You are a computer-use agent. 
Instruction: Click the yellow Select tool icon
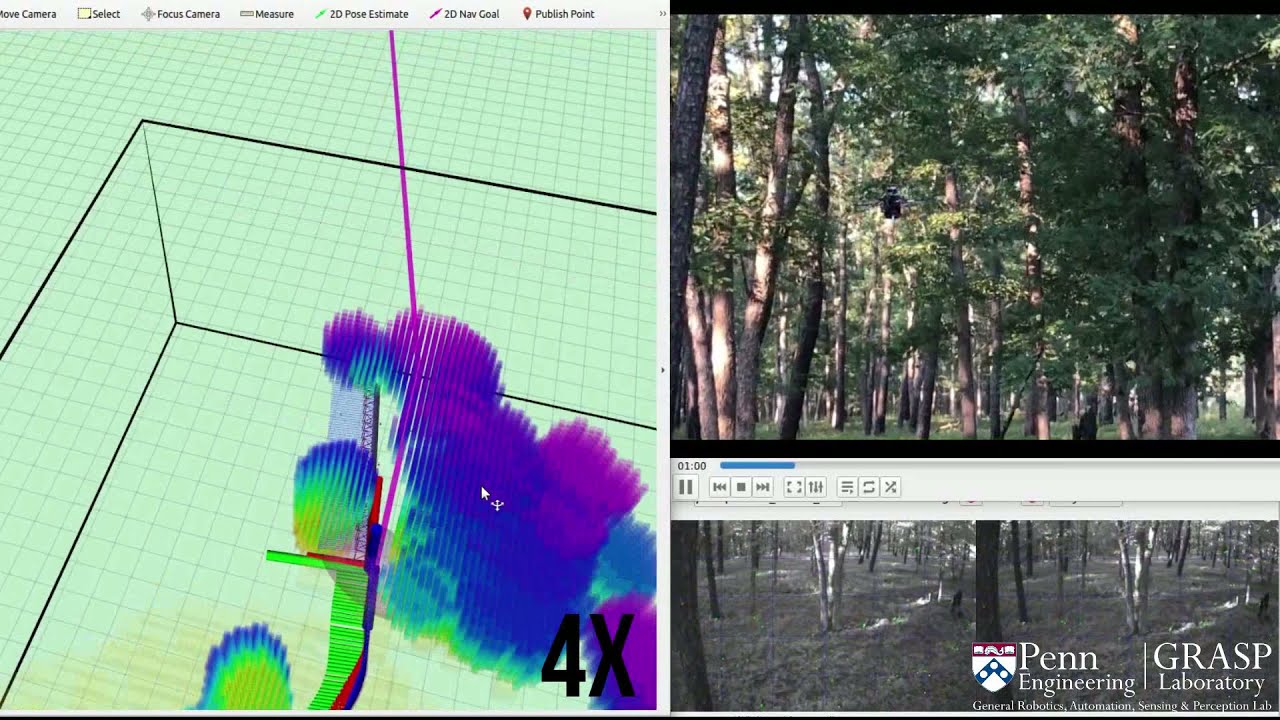[84, 14]
